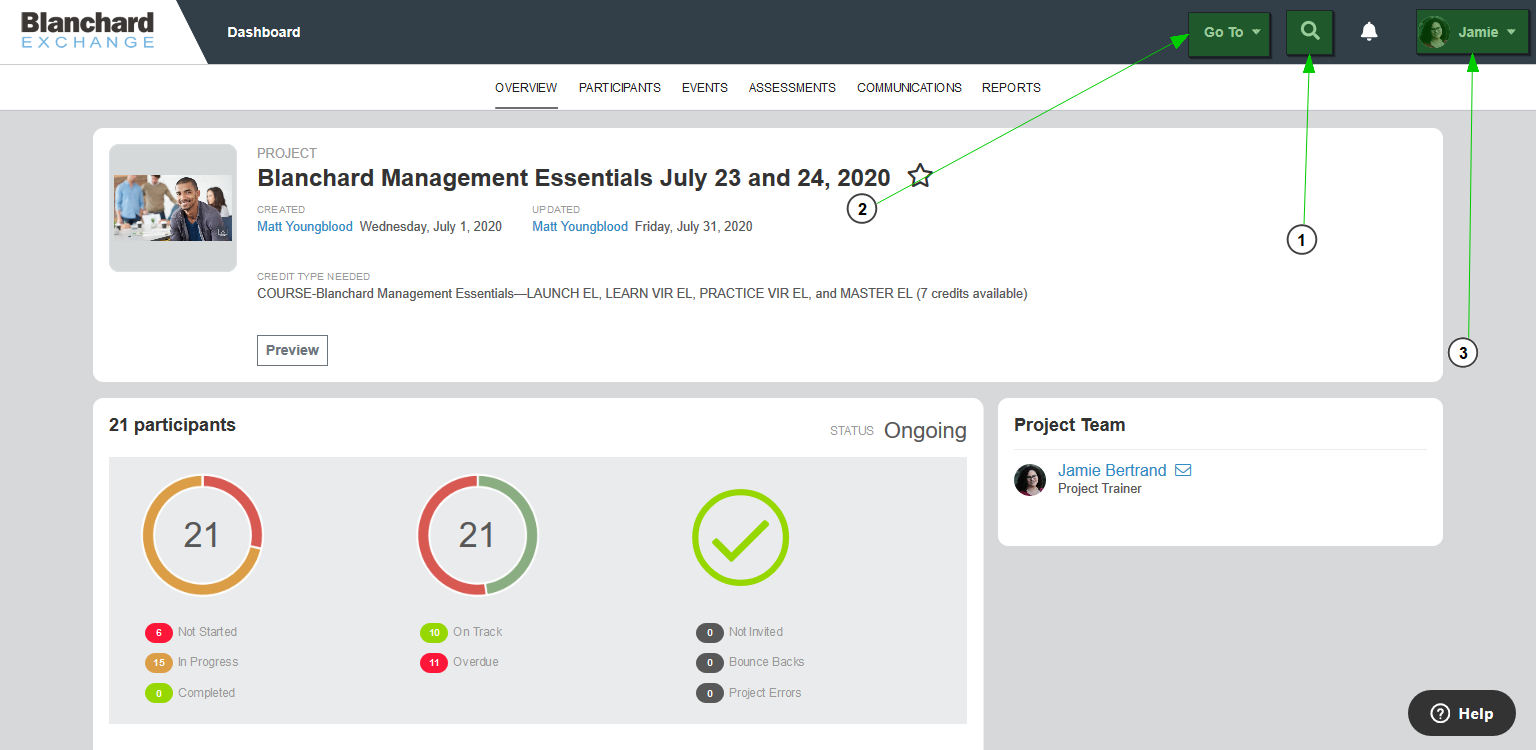1539x750 pixels.
Task: Click Jamie's avatar in the top bar
Action: 1435,32
